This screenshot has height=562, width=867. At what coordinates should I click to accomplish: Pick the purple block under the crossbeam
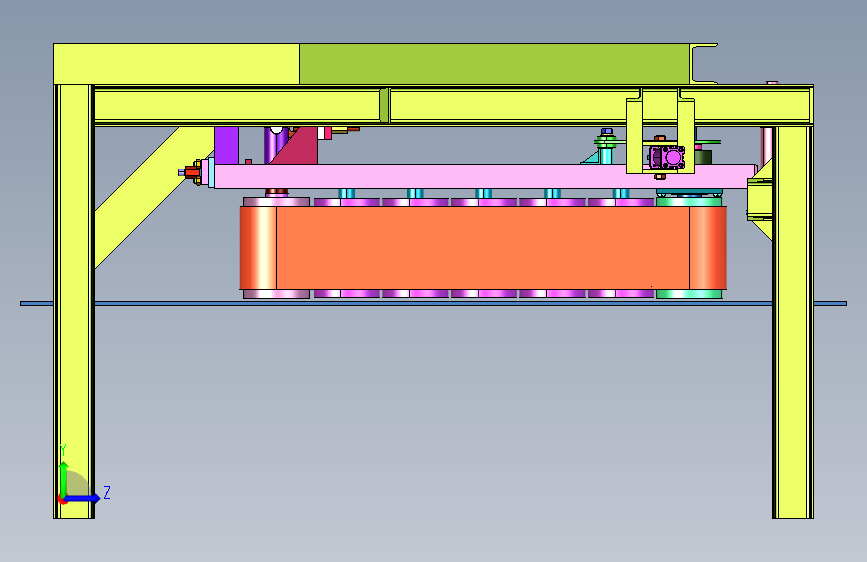click(226, 145)
